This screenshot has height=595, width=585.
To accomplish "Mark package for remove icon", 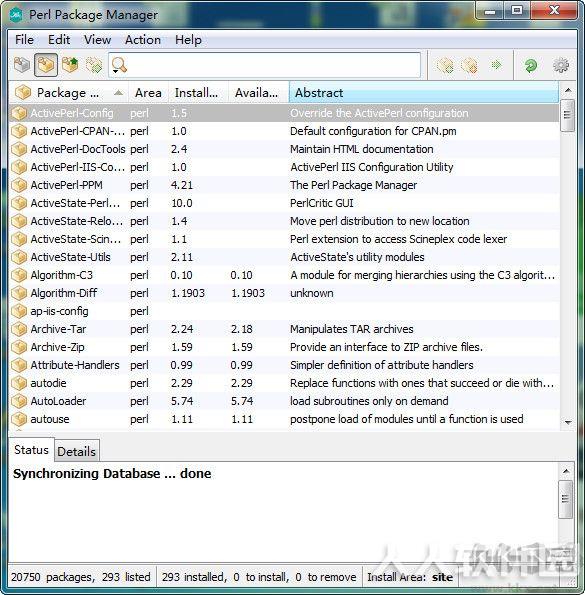I will click(x=469, y=65).
